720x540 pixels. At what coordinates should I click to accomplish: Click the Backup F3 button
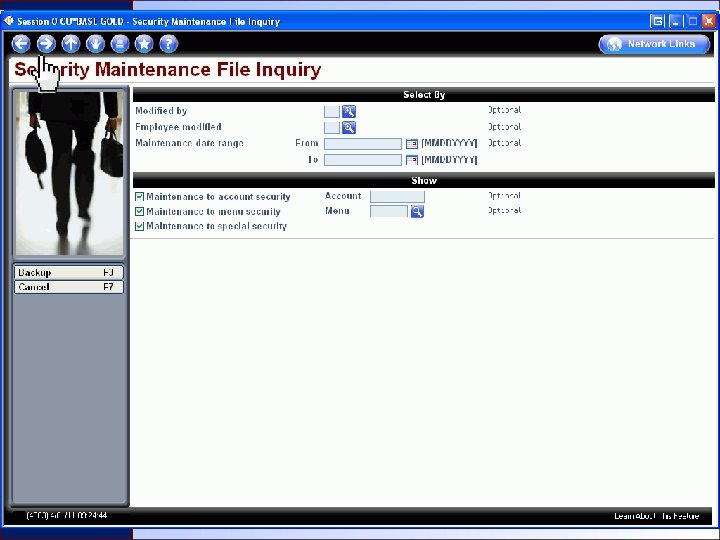tap(69, 273)
